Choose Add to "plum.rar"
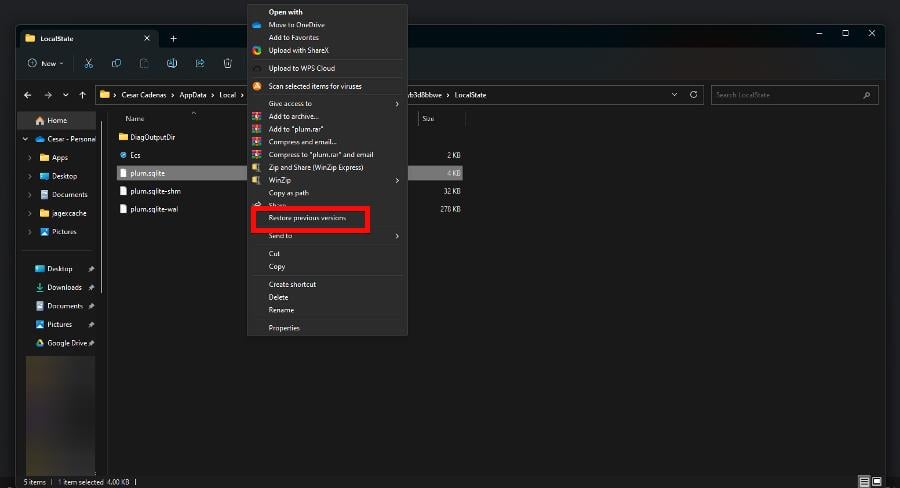Screen dimensions: 900x488 (327, 129)
